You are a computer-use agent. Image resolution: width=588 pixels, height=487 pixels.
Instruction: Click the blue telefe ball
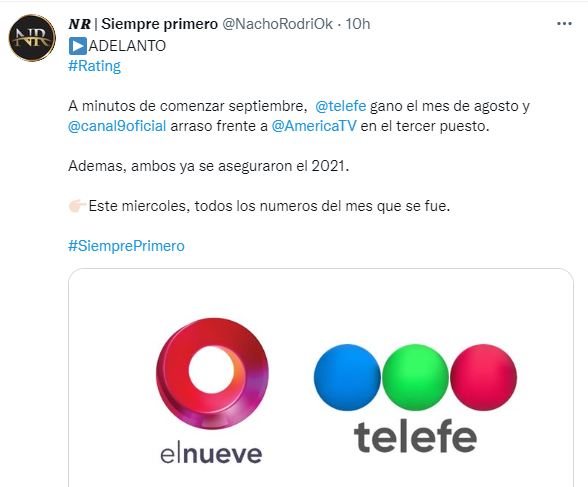coord(347,377)
